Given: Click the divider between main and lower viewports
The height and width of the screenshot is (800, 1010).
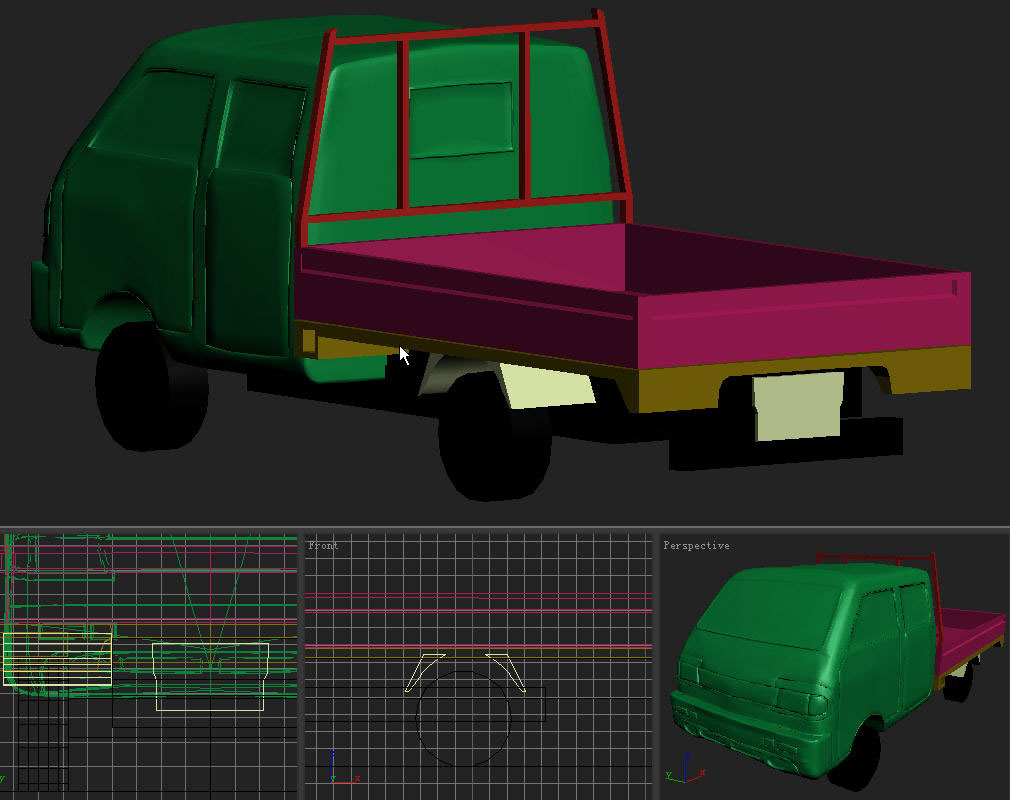Looking at the screenshot, I should (x=505, y=527).
